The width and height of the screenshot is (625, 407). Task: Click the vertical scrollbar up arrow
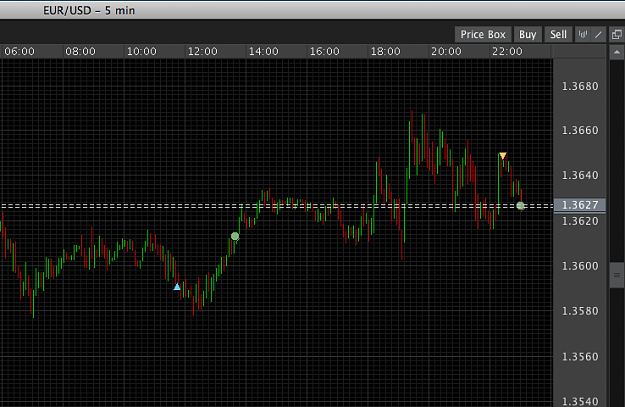(x=617, y=52)
